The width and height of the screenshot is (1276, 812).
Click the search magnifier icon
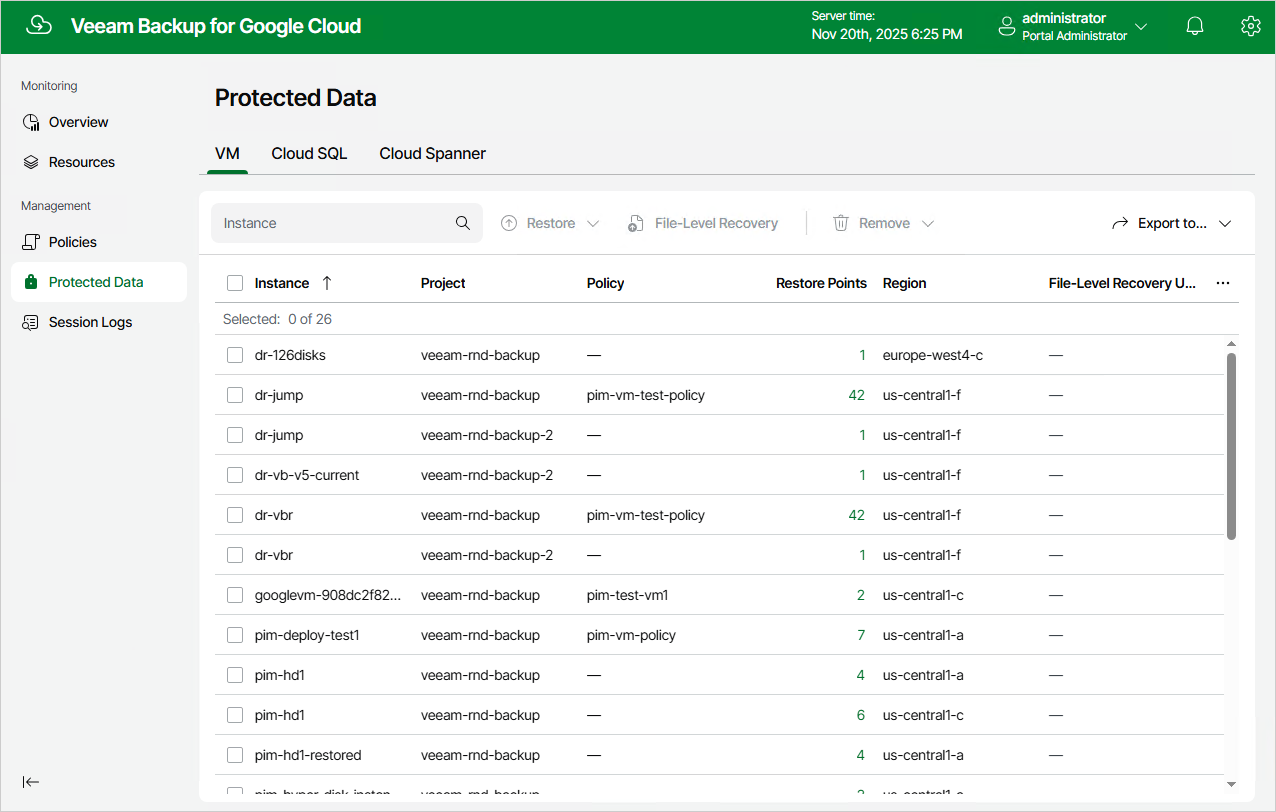coord(463,223)
